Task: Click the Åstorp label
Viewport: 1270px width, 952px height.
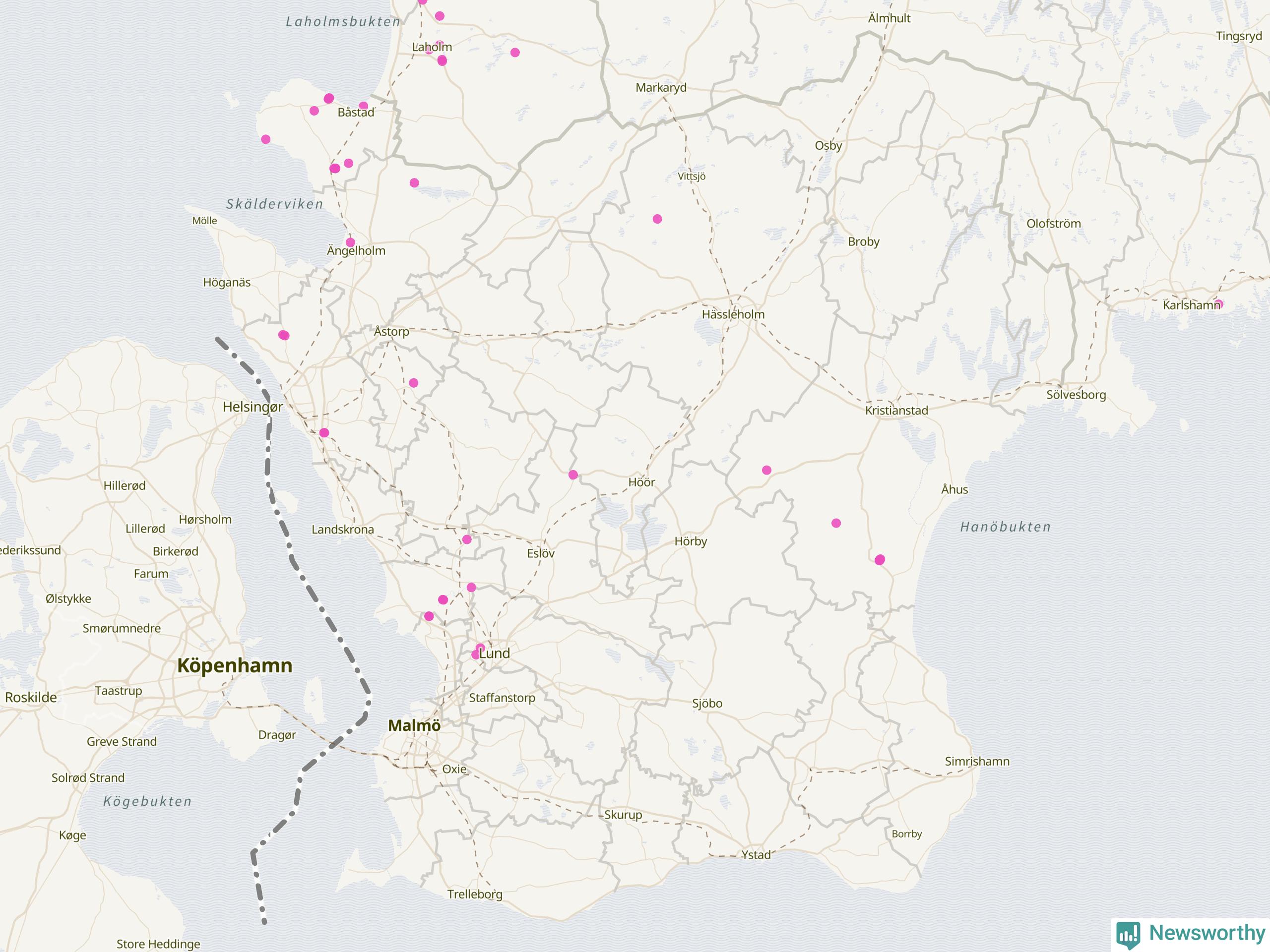Action: coord(391,331)
